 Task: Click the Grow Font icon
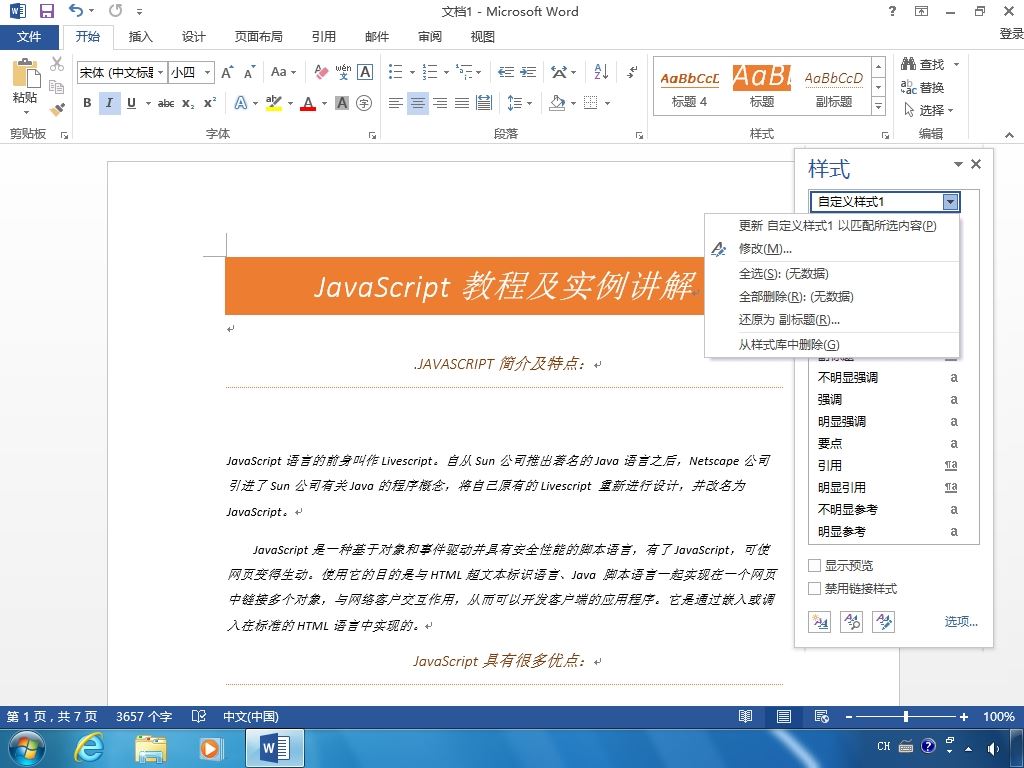coord(227,72)
